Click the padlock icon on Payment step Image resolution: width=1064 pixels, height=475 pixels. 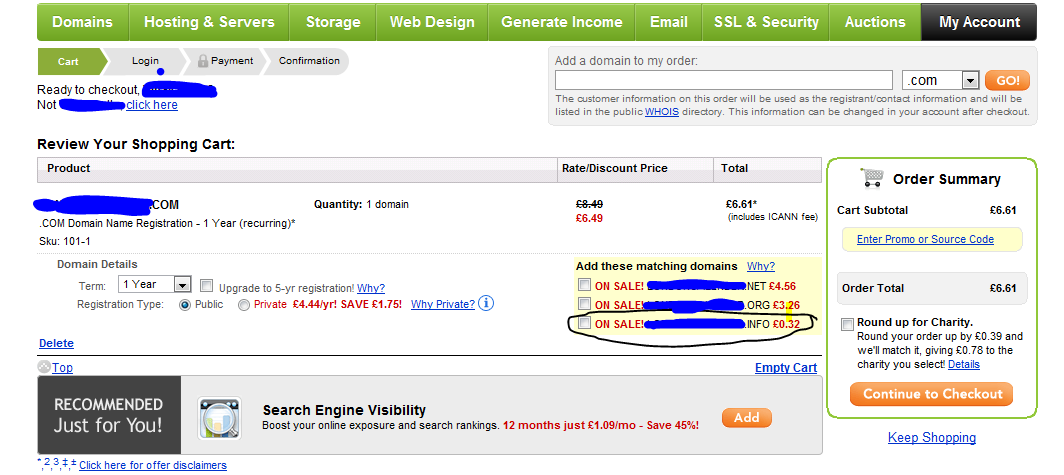click(202, 61)
